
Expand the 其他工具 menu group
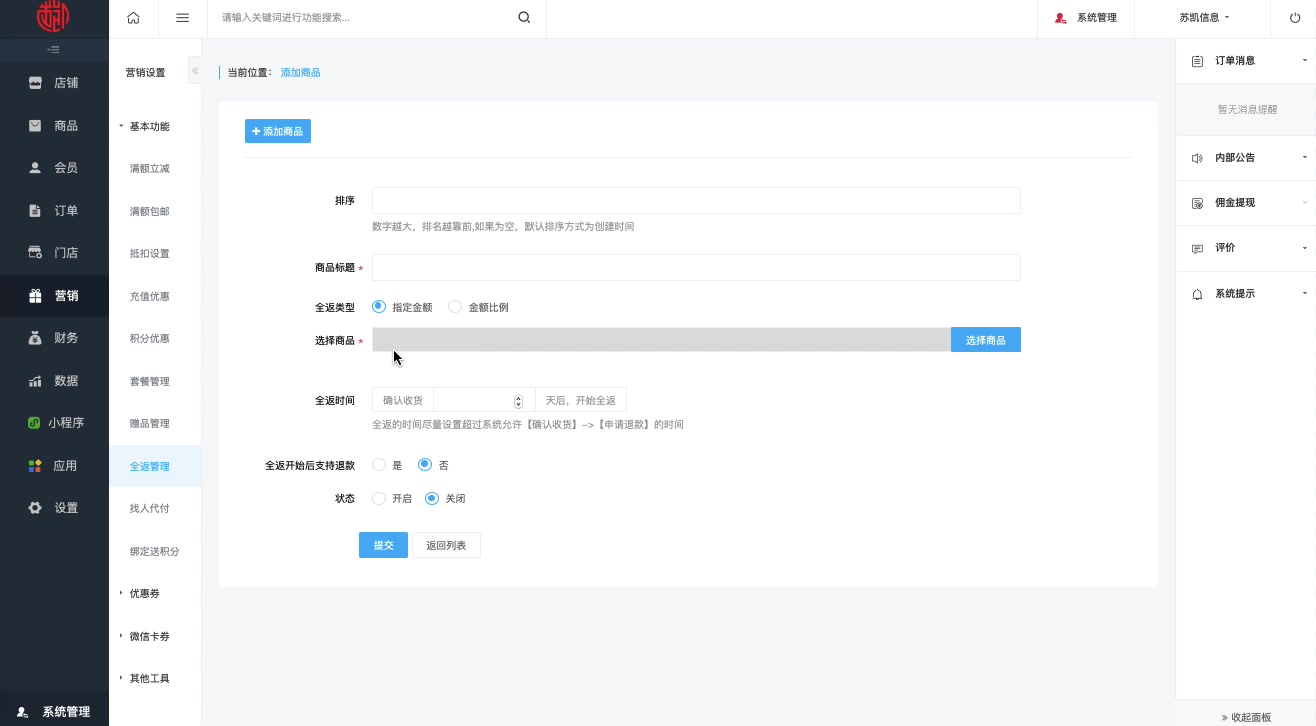[x=144, y=678]
